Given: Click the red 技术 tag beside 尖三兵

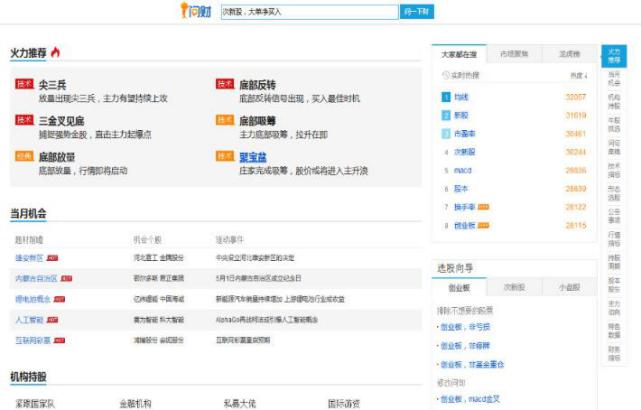Looking at the screenshot, I should (25, 85).
